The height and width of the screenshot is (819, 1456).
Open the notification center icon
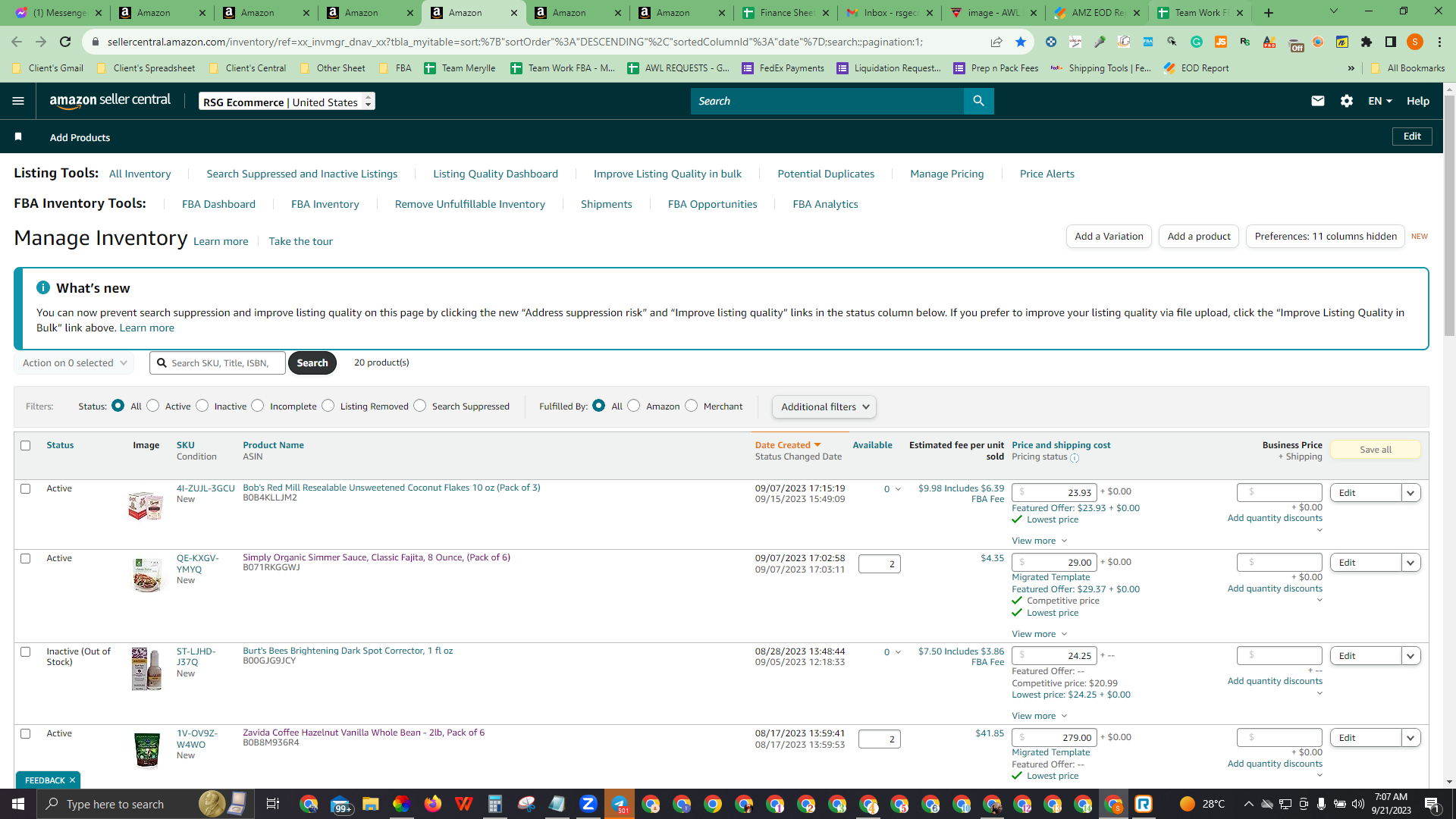tap(1432, 804)
